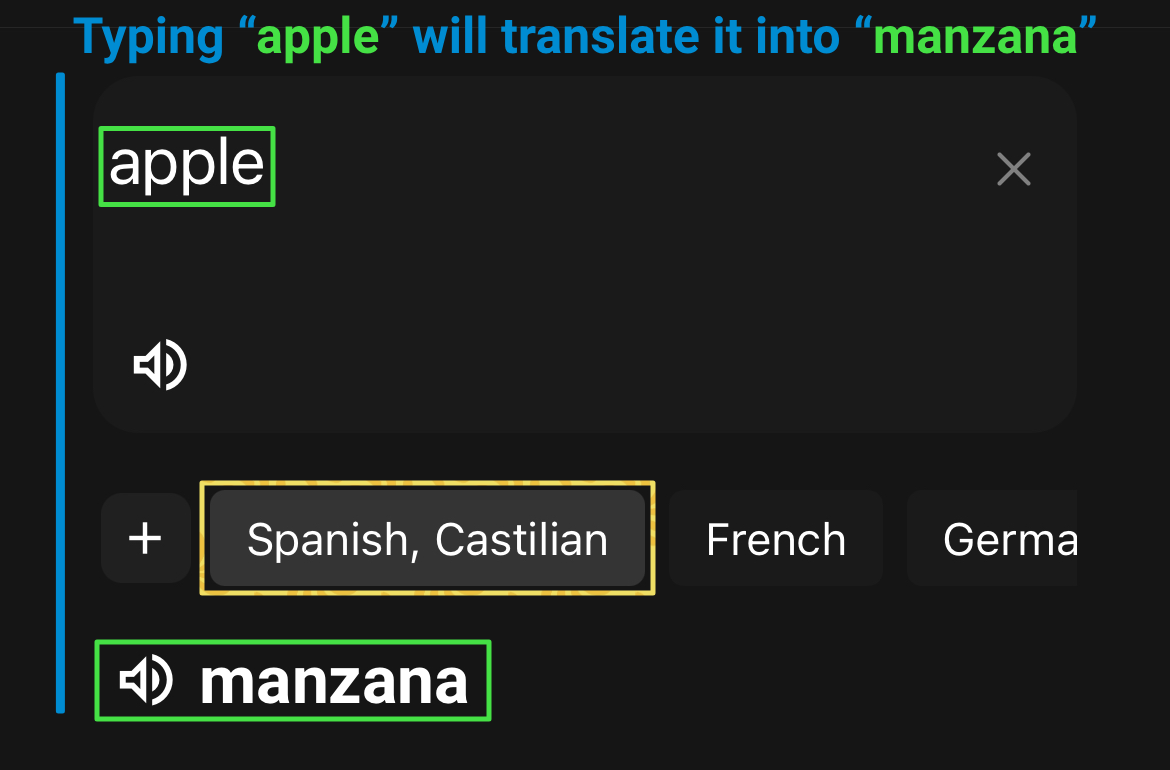Image resolution: width=1170 pixels, height=770 pixels.
Task: Tap the audio icon inside the input card
Action: [x=159, y=364]
